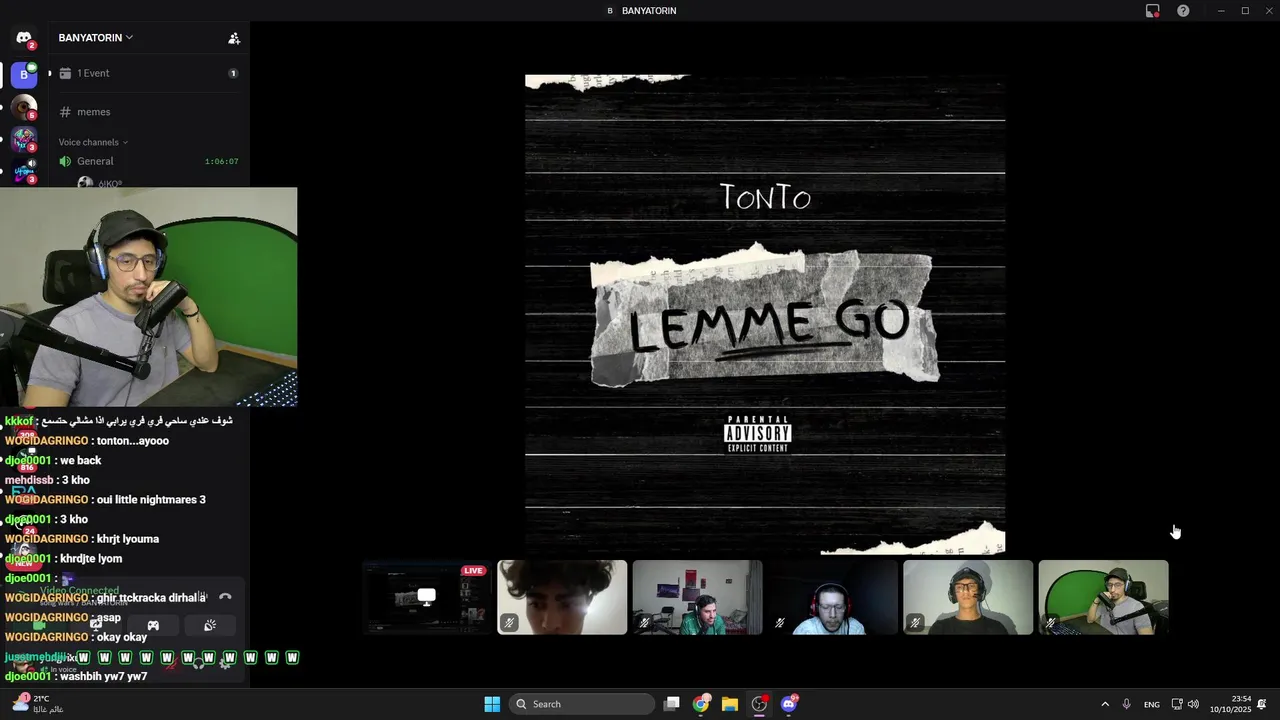The image size is (1280, 720).
Task: Toggle deafen headphones icon in user panel
Action: 198,664
